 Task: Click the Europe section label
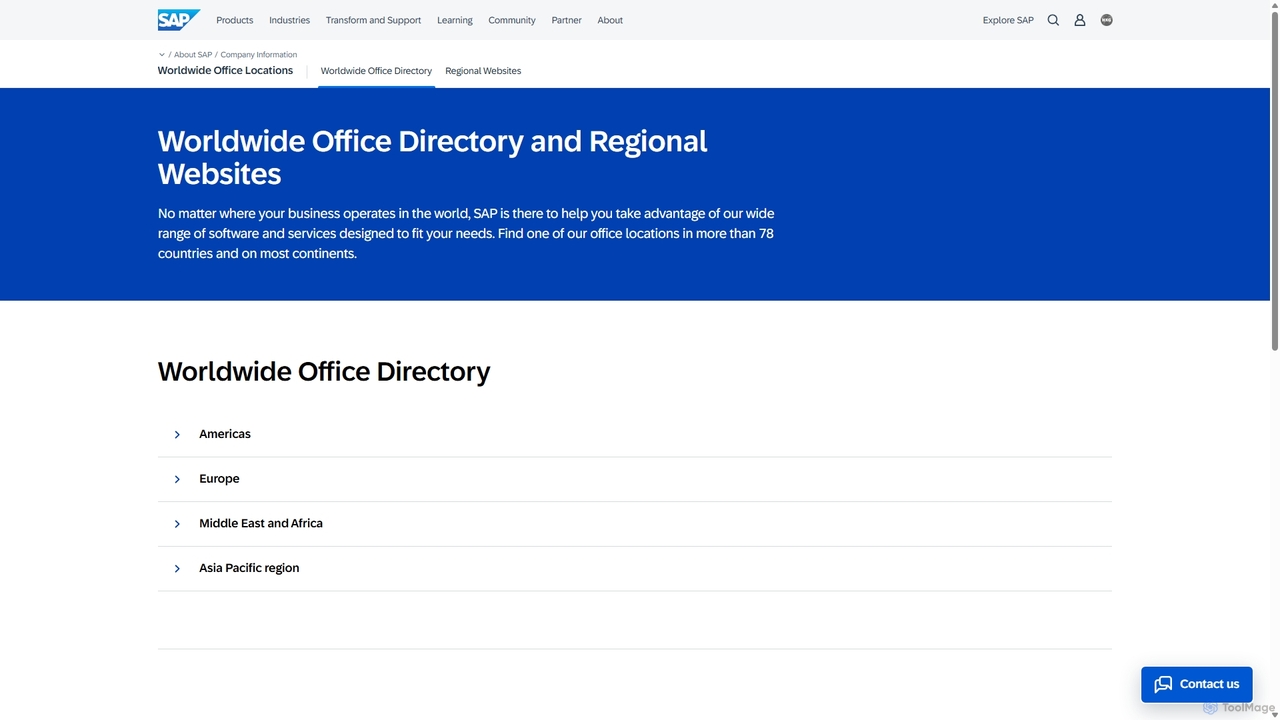pyautogui.click(x=219, y=479)
